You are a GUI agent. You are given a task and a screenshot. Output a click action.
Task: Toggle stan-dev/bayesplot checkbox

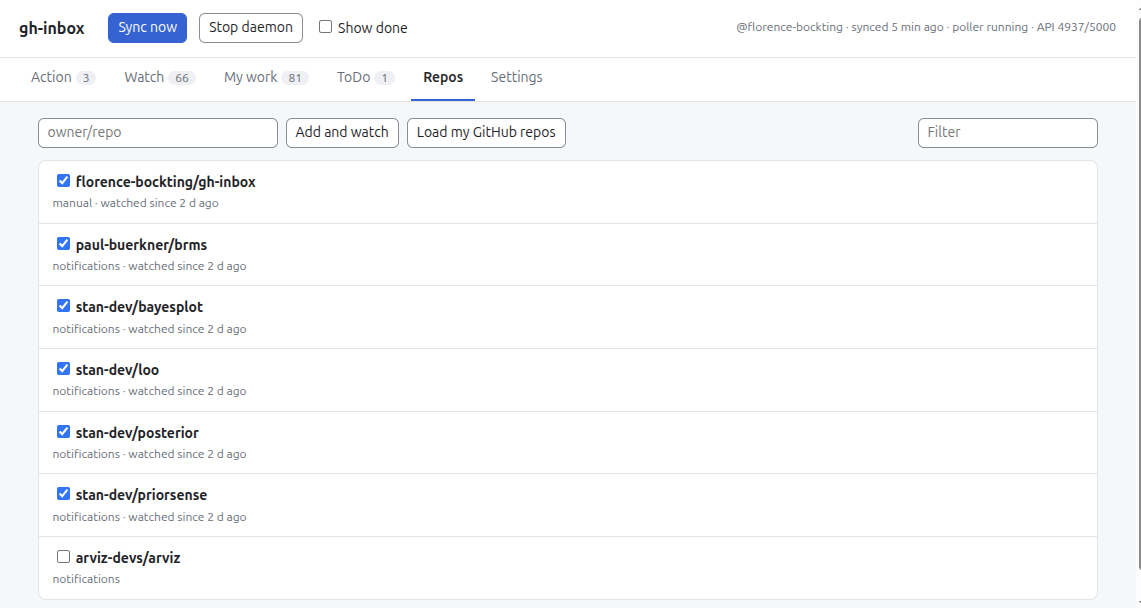tap(63, 305)
